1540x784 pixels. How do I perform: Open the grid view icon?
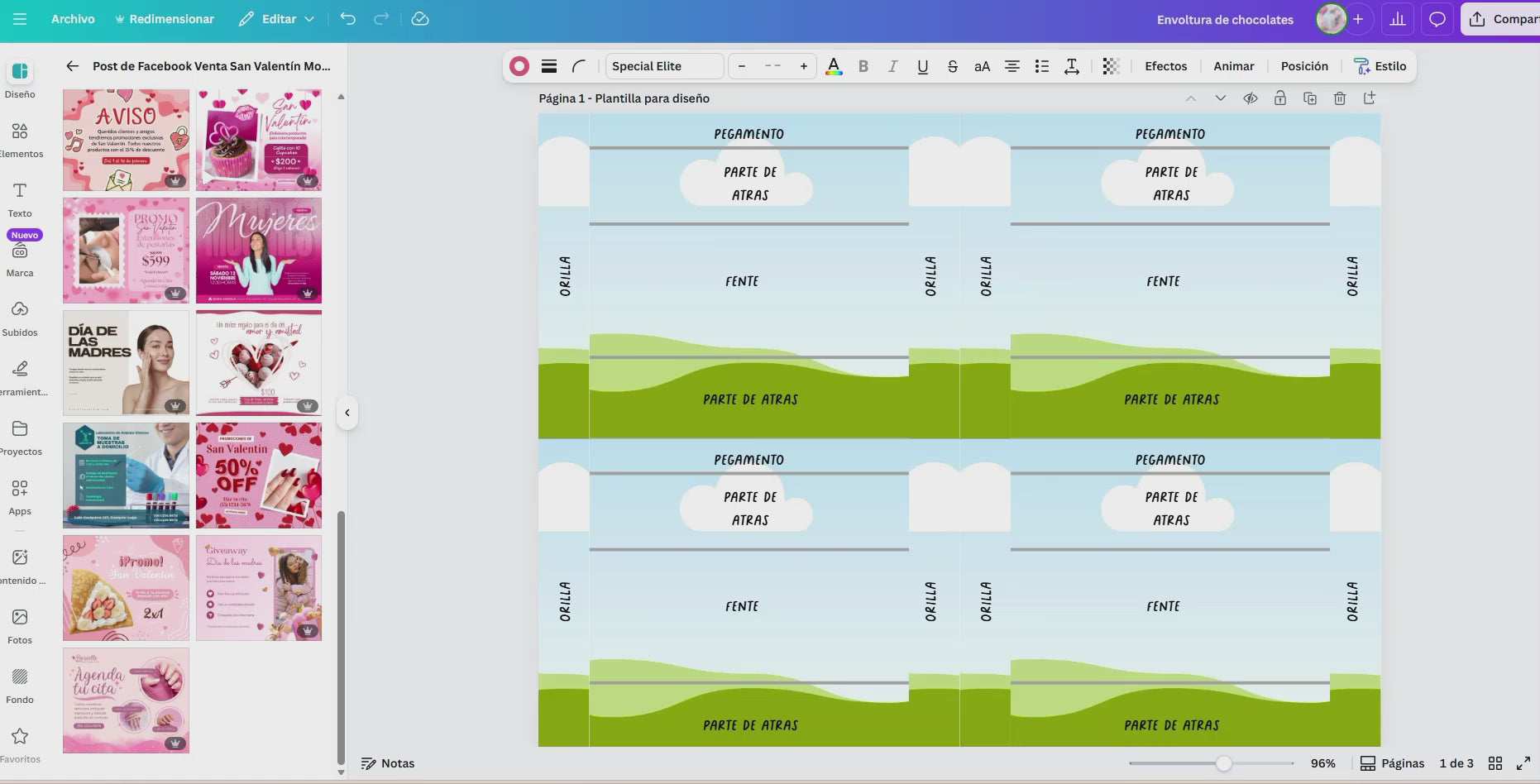pos(1495,763)
